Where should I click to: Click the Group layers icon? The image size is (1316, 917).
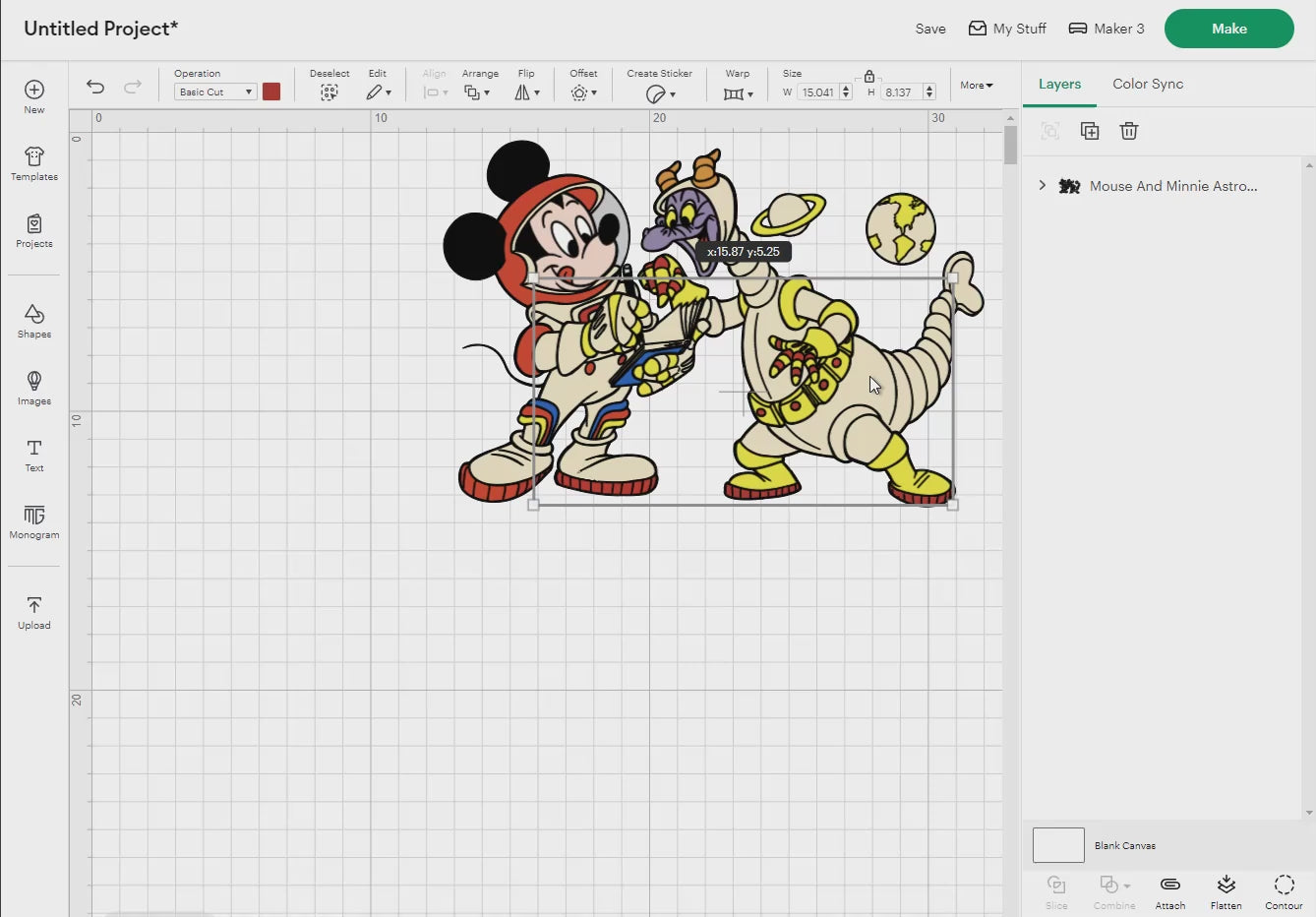pos(1050,131)
